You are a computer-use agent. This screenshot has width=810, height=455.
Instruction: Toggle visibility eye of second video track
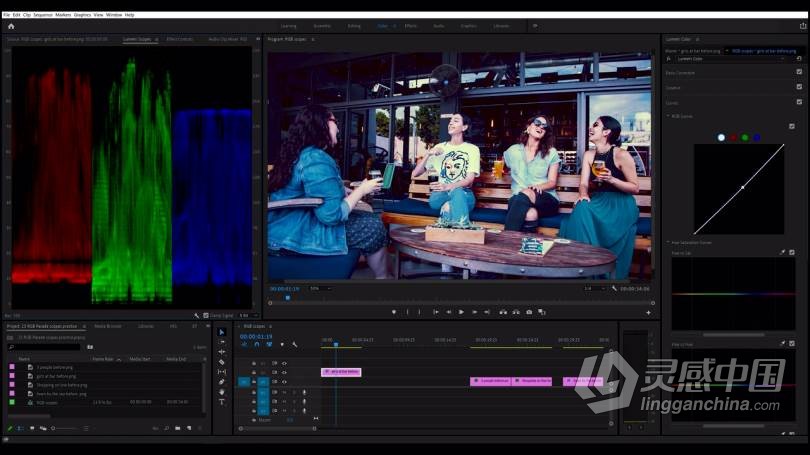pos(284,372)
